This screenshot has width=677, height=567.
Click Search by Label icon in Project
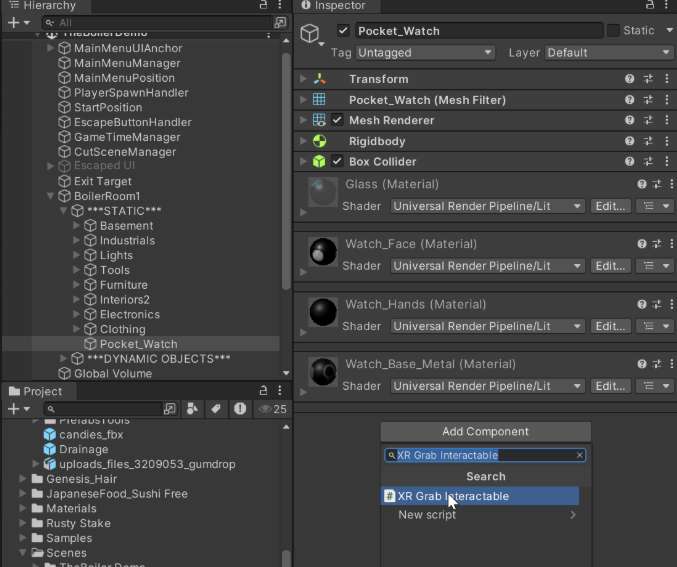(215, 409)
